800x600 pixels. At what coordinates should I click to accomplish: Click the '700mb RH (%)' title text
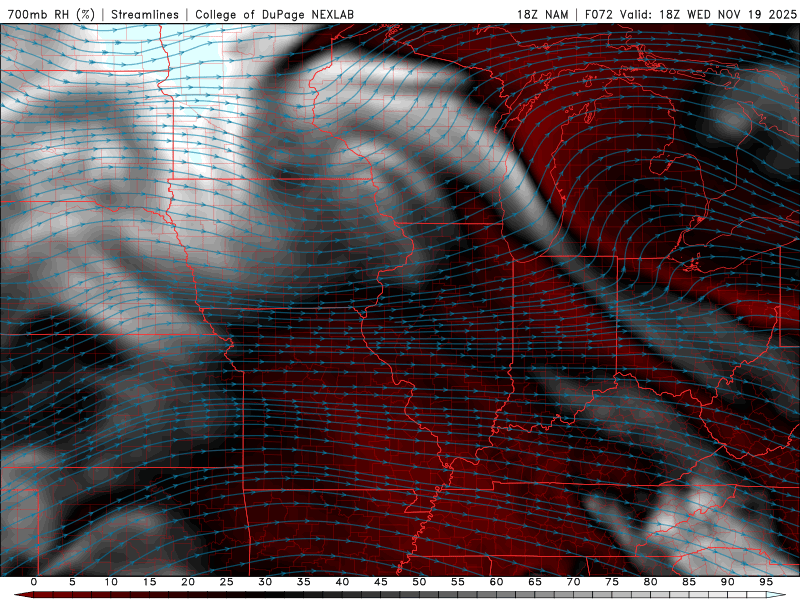(x=51, y=14)
